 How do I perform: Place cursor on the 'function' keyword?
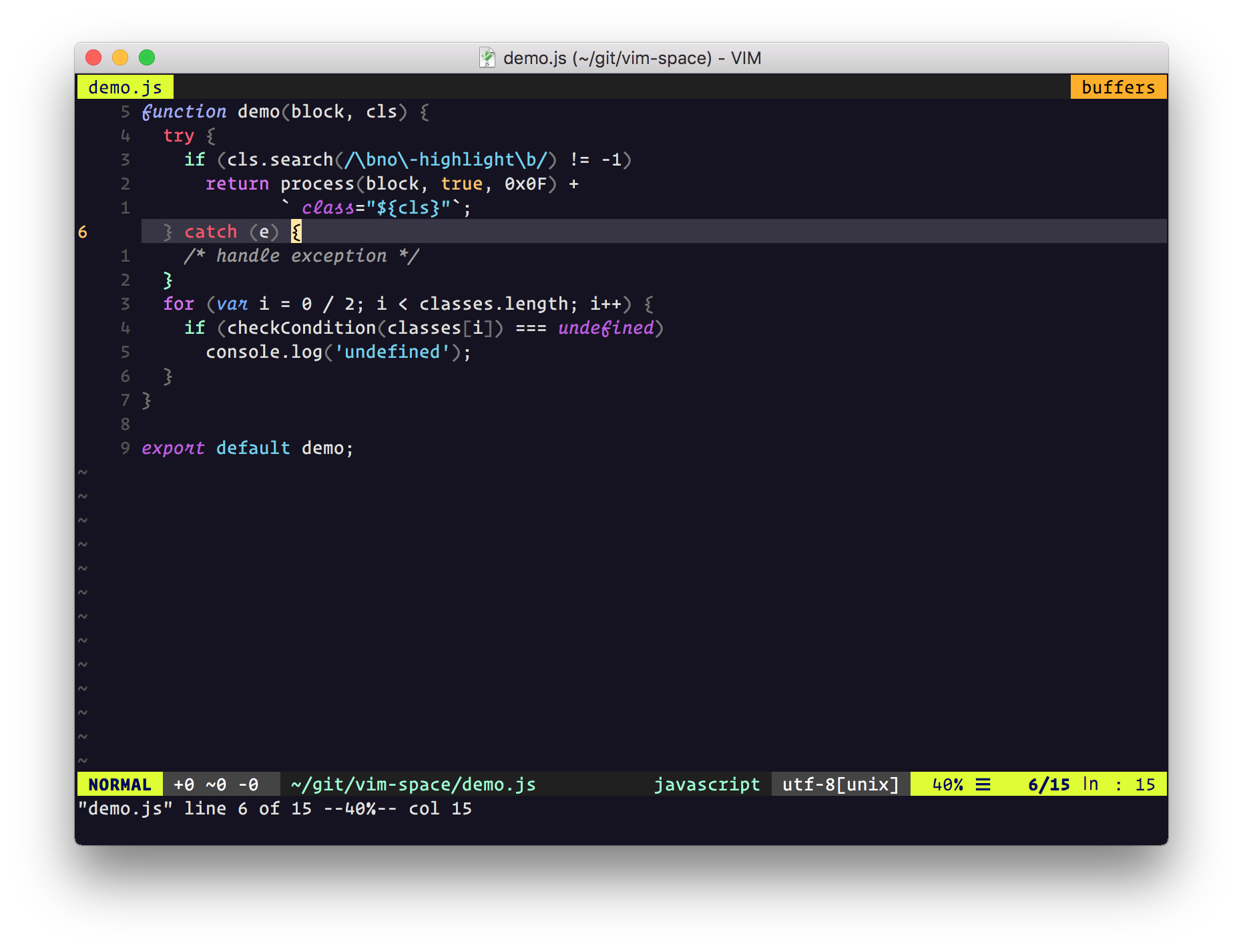pyautogui.click(x=184, y=111)
